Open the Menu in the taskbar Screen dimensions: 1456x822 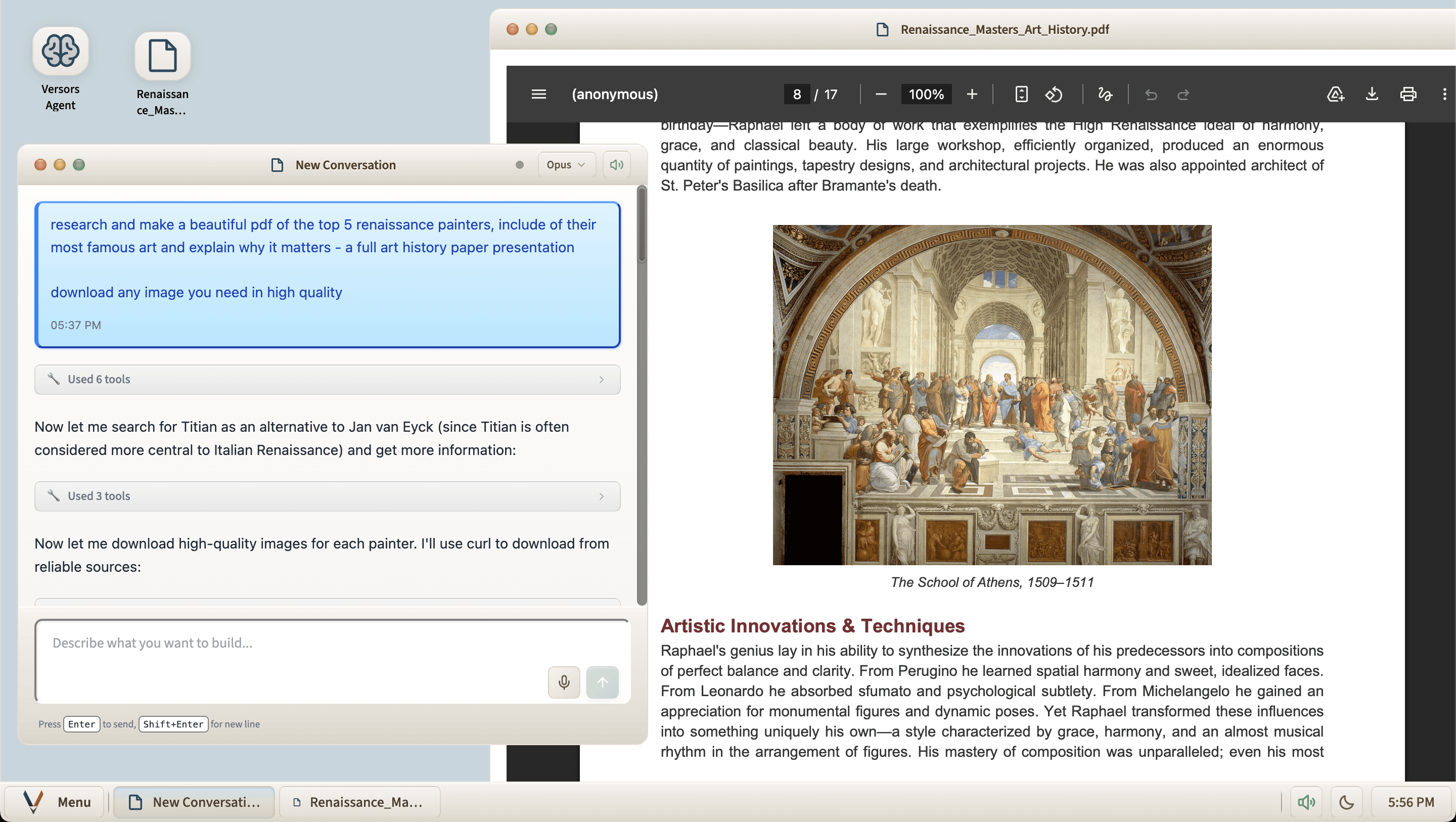57,802
